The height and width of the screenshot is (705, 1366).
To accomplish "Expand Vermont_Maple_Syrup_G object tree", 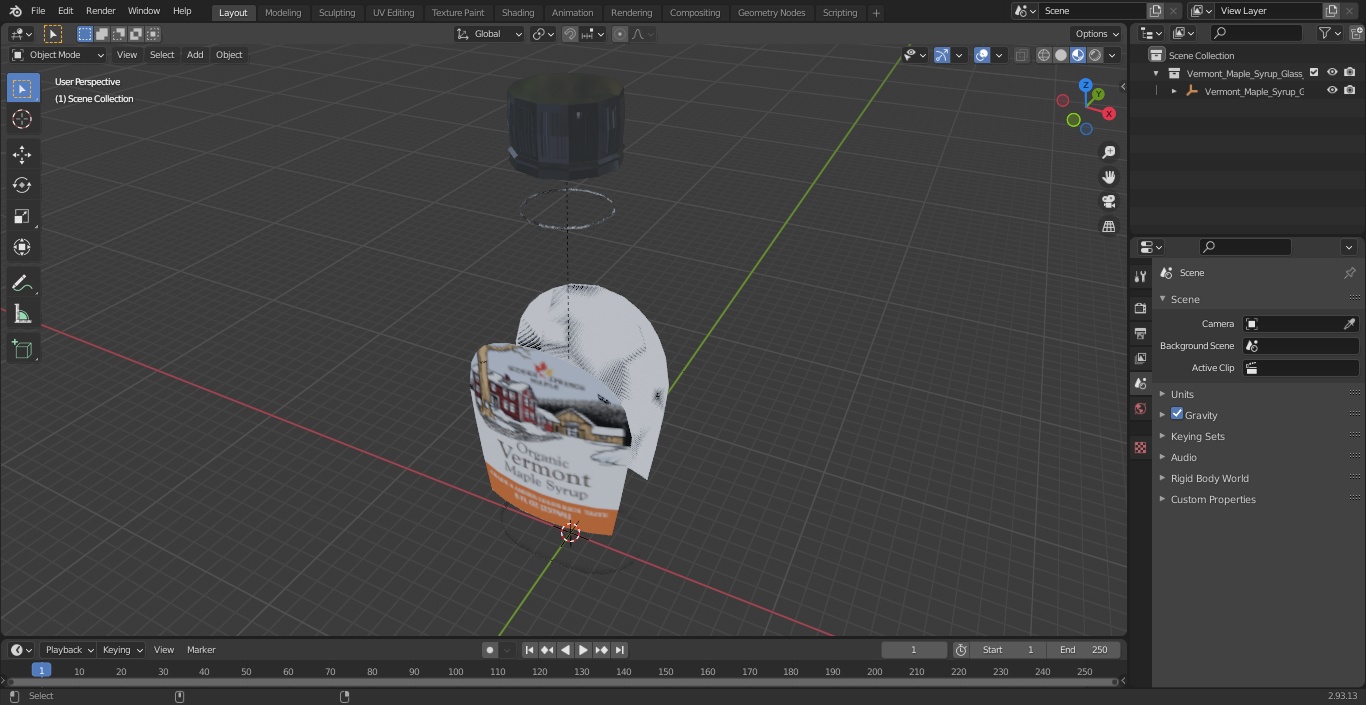I will coord(1174,91).
